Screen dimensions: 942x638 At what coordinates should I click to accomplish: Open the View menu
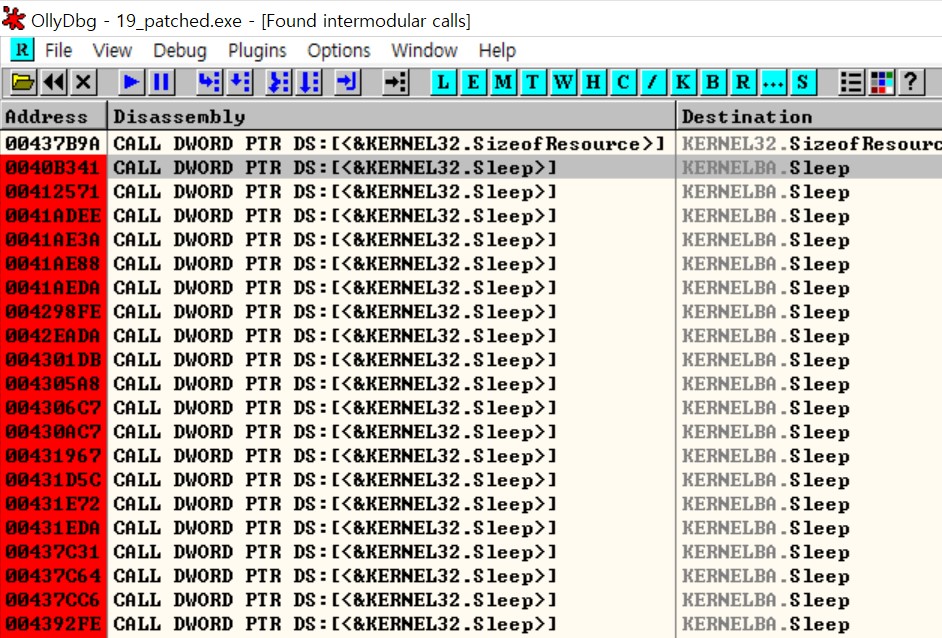[112, 50]
